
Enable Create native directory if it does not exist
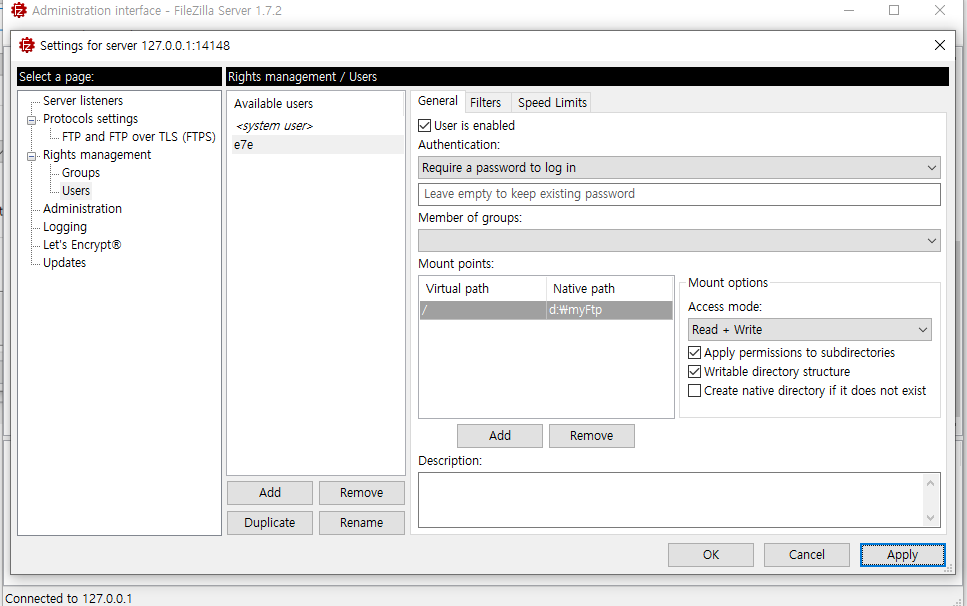click(x=694, y=391)
